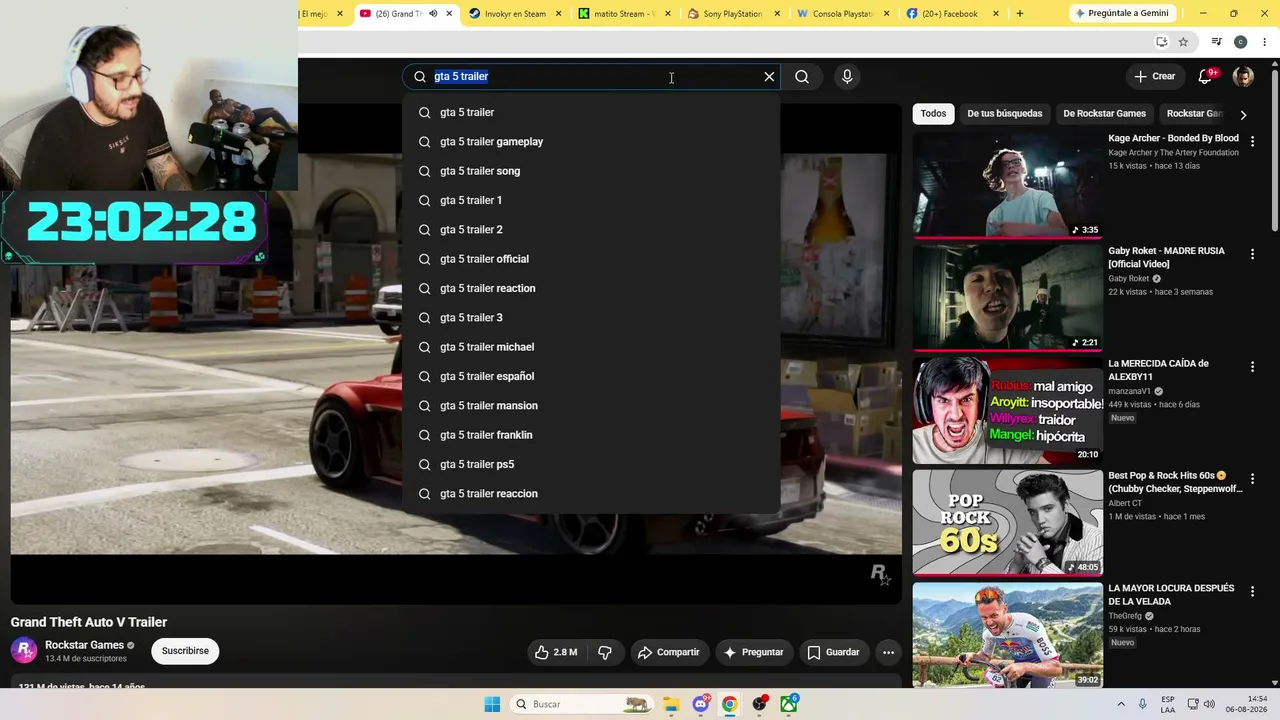Select the De tus búsquedas chip
The width and height of the screenshot is (1280, 720).
pyautogui.click(x=1005, y=114)
